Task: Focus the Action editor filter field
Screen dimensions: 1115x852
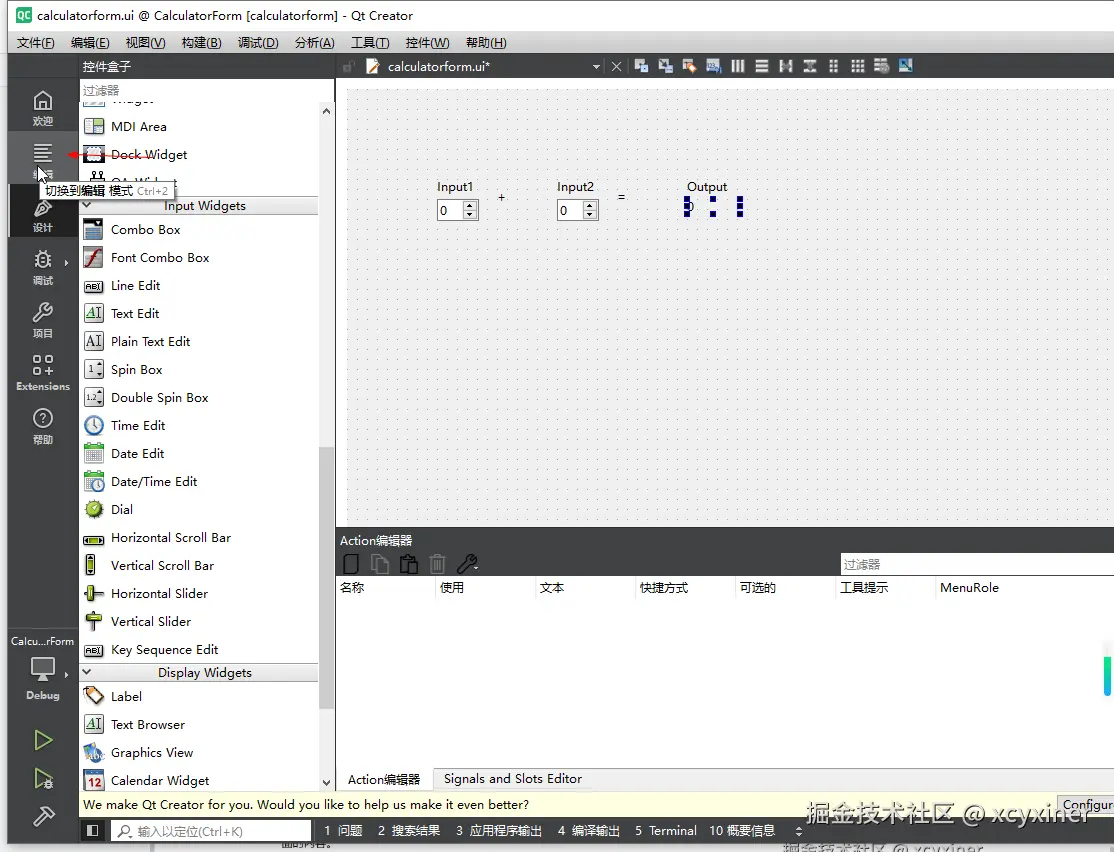Action: (977, 564)
